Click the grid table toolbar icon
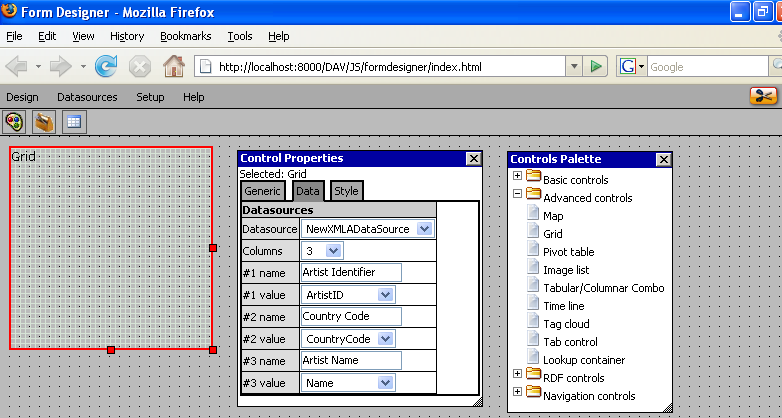Screen dimensions: 782x418 [x=73, y=122]
